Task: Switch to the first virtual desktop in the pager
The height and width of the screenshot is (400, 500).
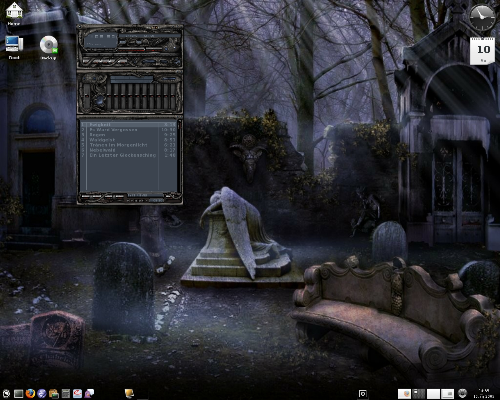Action: click(x=404, y=394)
